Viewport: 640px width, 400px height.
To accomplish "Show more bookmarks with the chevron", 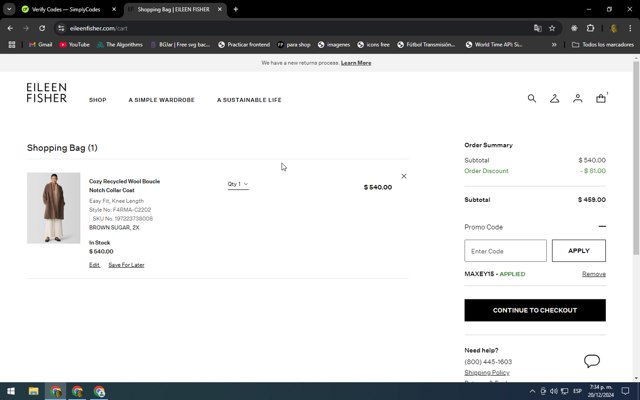I will (554, 44).
